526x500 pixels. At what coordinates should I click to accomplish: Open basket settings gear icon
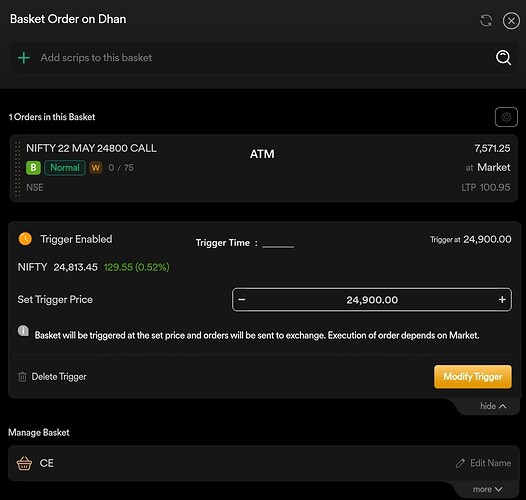506,117
